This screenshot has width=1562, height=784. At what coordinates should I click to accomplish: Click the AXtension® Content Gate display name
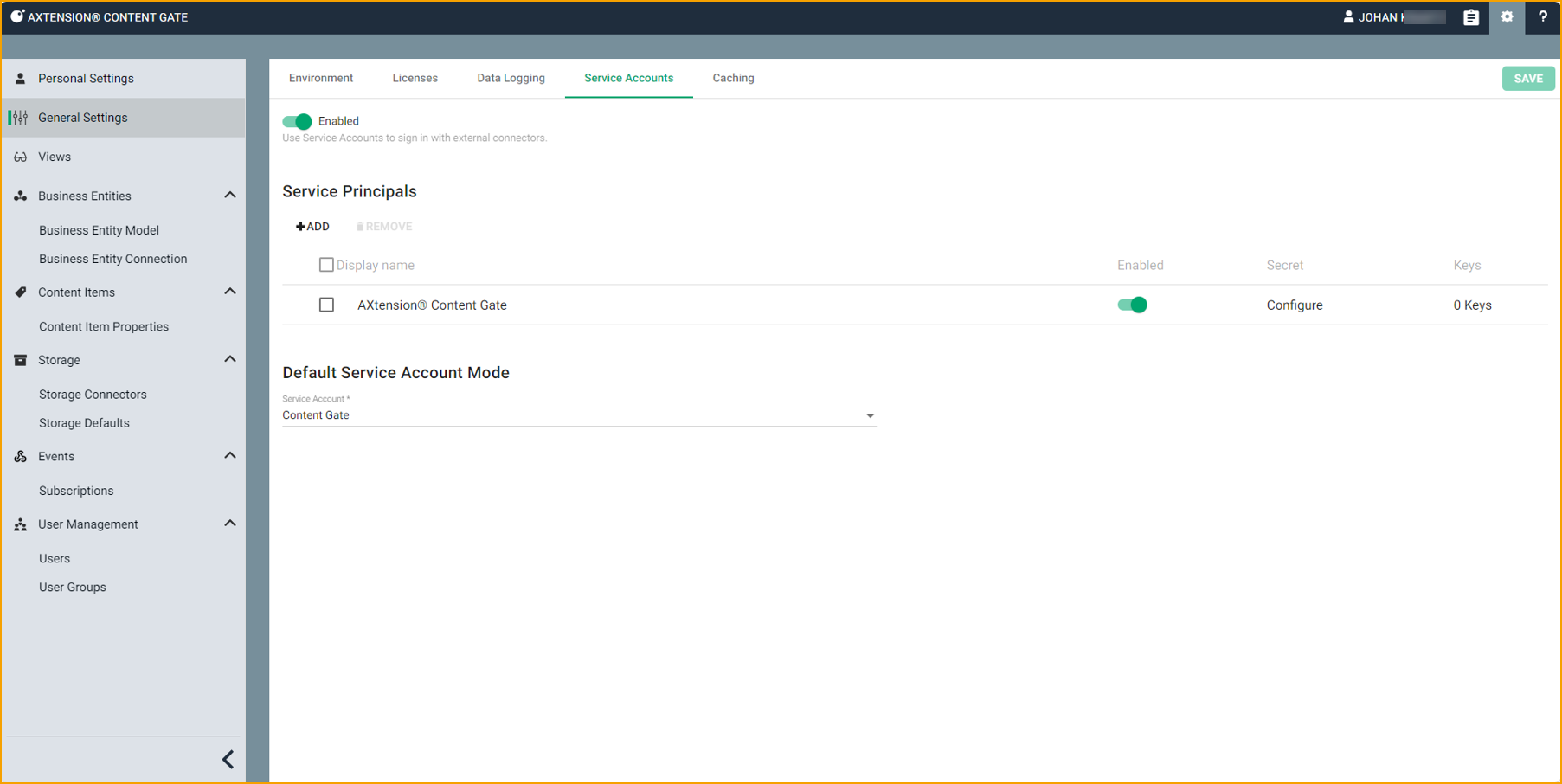tap(432, 305)
